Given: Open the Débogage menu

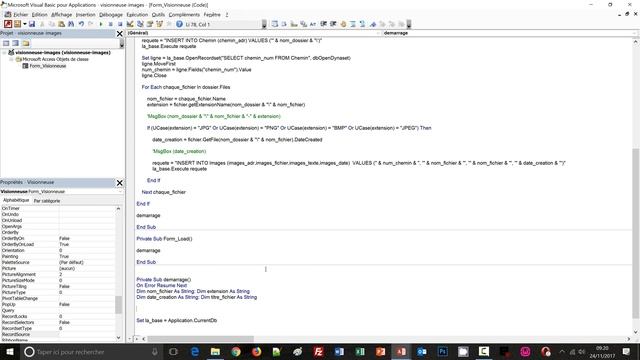Looking at the screenshot, I should (x=111, y=15).
